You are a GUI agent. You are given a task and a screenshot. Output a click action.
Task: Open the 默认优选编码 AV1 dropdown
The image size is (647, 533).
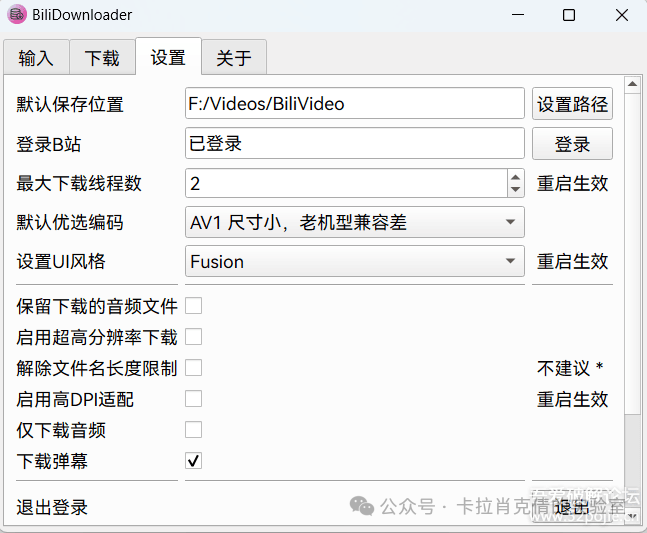(x=355, y=222)
